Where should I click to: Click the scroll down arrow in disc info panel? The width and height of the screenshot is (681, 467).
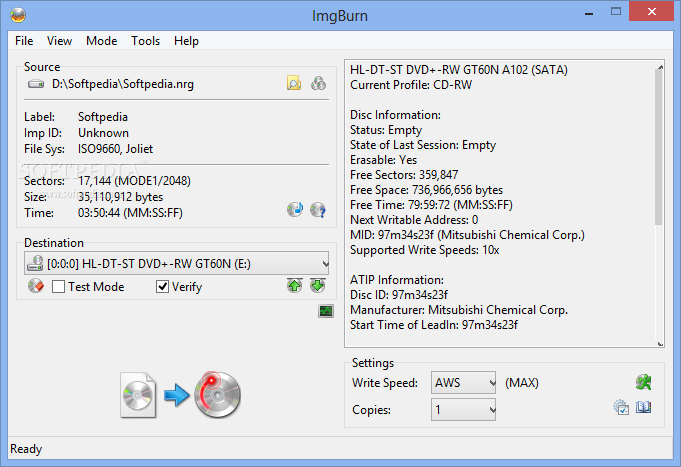[660, 344]
